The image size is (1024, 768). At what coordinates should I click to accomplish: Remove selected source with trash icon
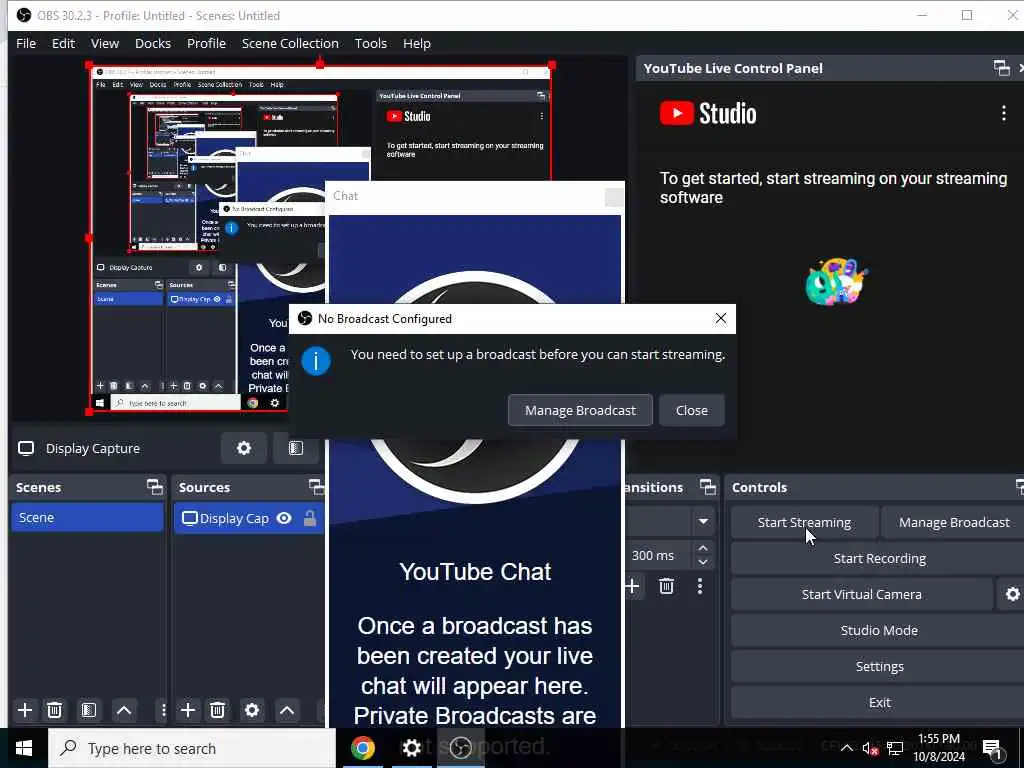point(217,710)
